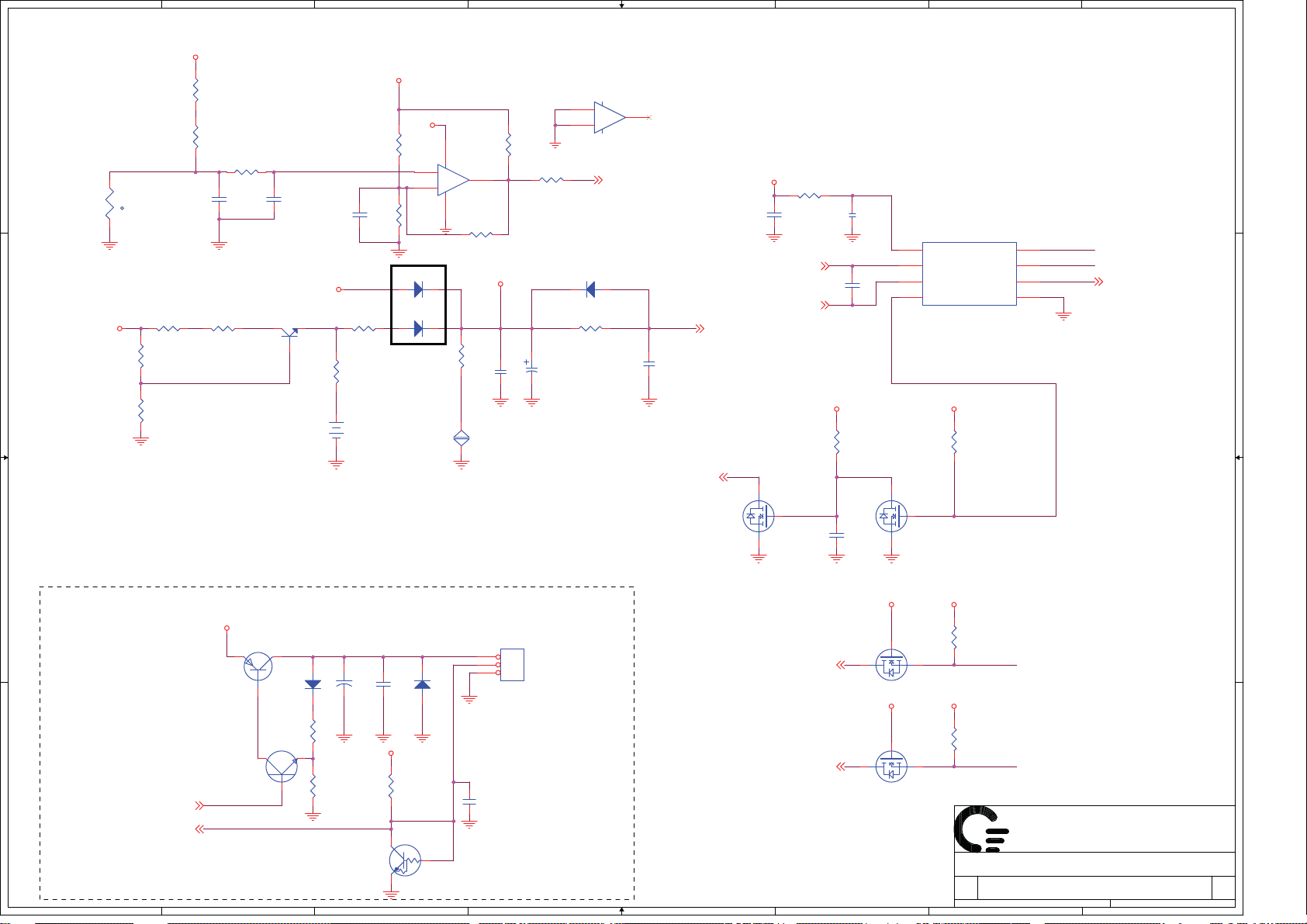Click the power terminal feeding the comparator supply pin
Viewport: 1307px width, 924px height.
(x=433, y=125)
